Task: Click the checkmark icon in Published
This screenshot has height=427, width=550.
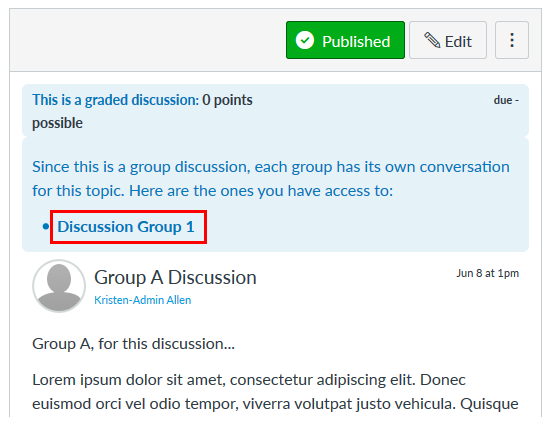Action: coord(304,40)
